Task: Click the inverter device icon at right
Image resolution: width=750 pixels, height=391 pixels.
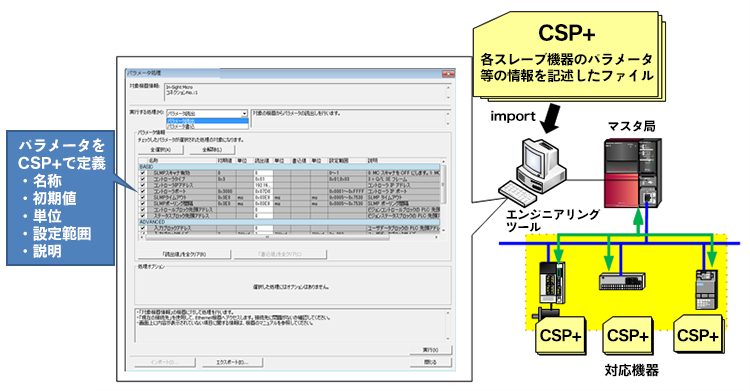Action: coord(707,290)
